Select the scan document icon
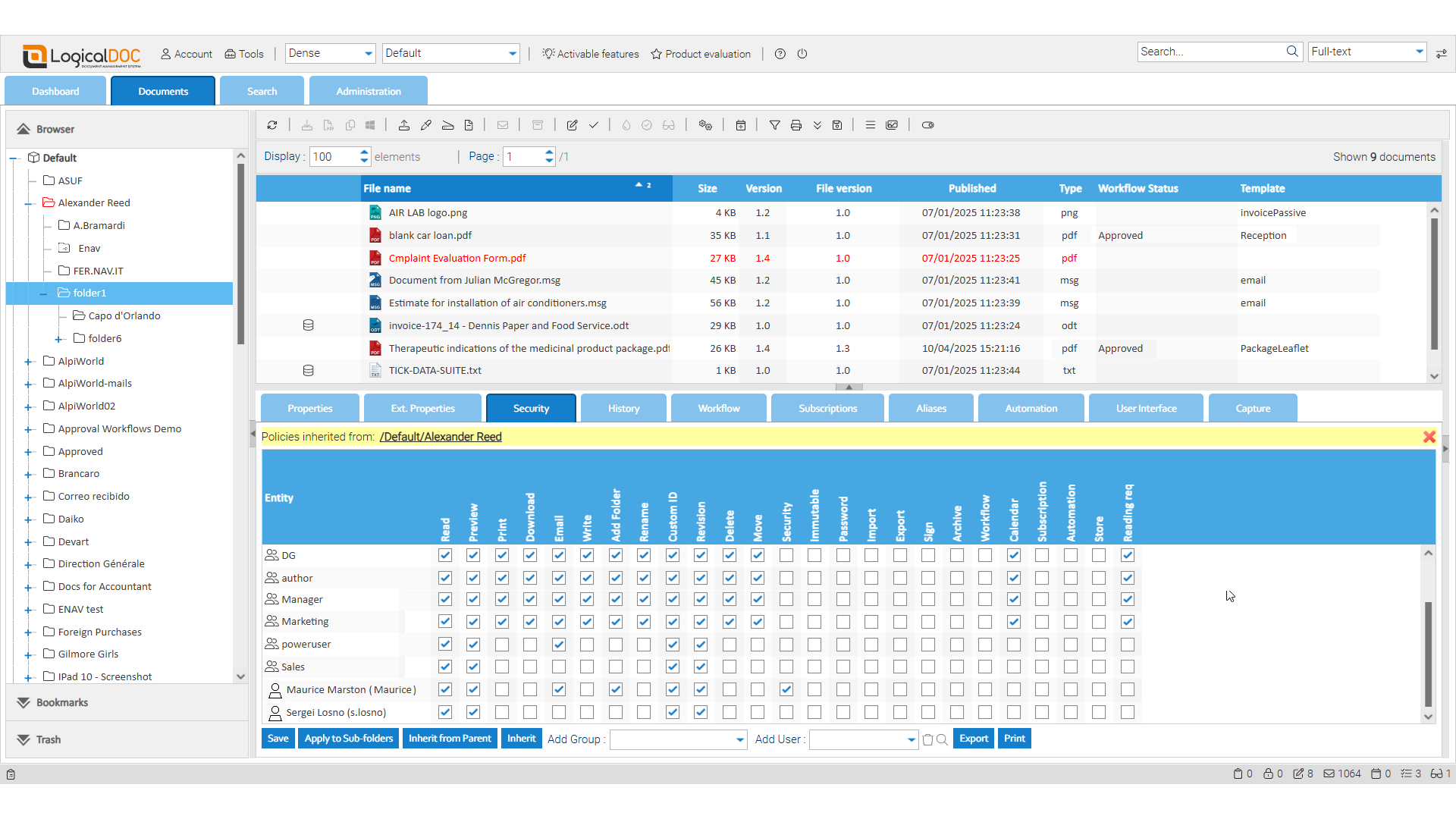Viewport: 1456px width, 819px height. (447, 125)
